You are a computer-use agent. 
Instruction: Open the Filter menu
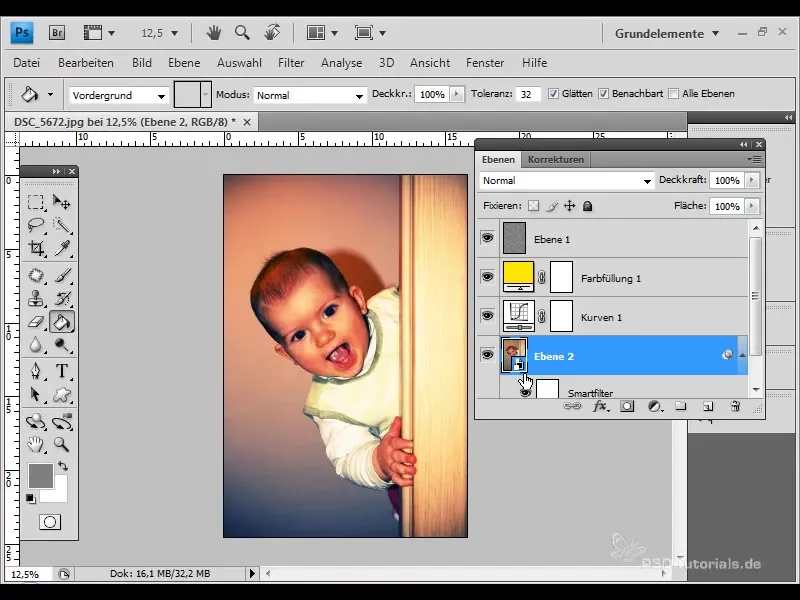[291, 63]
